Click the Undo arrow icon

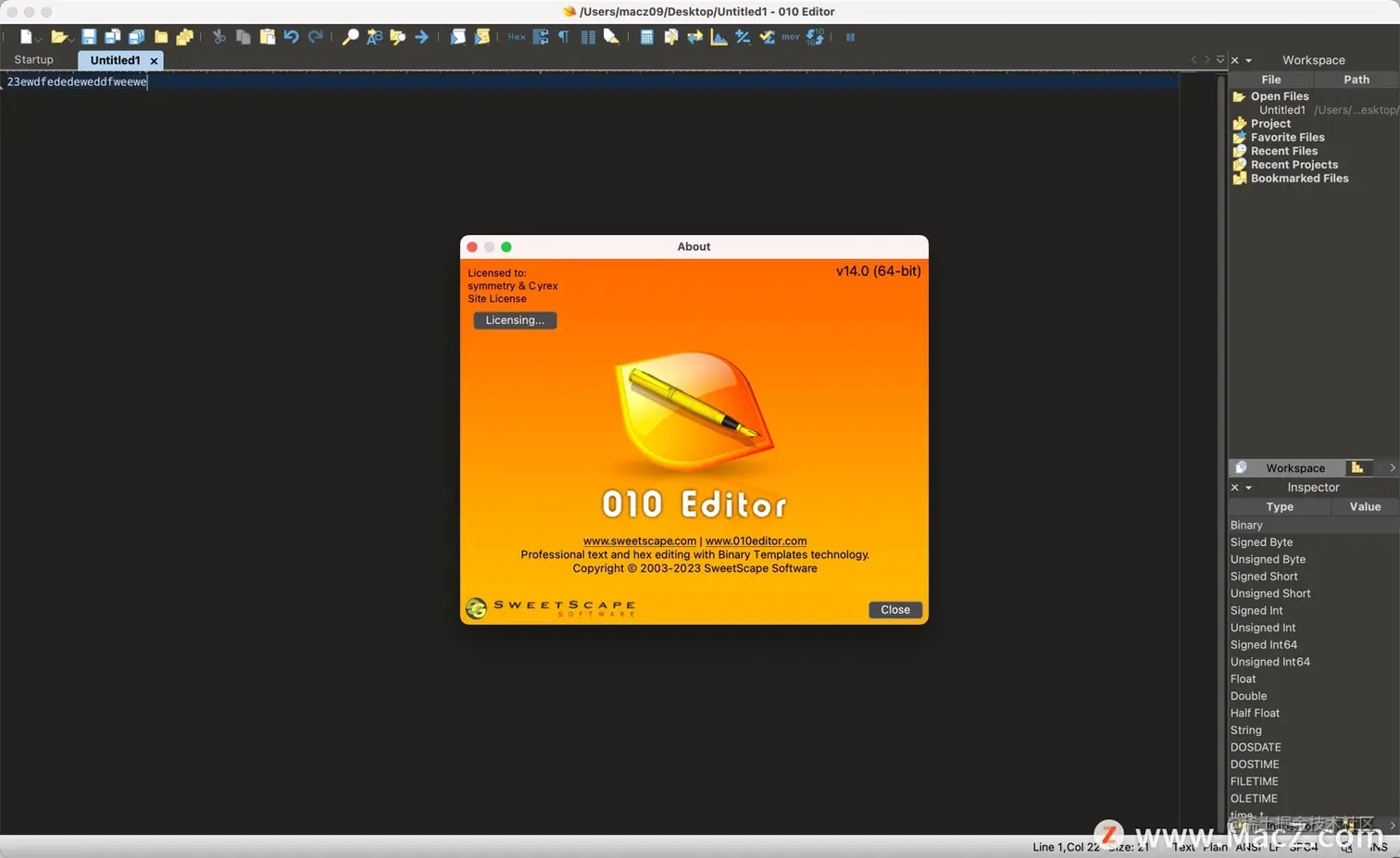(292, 37)
